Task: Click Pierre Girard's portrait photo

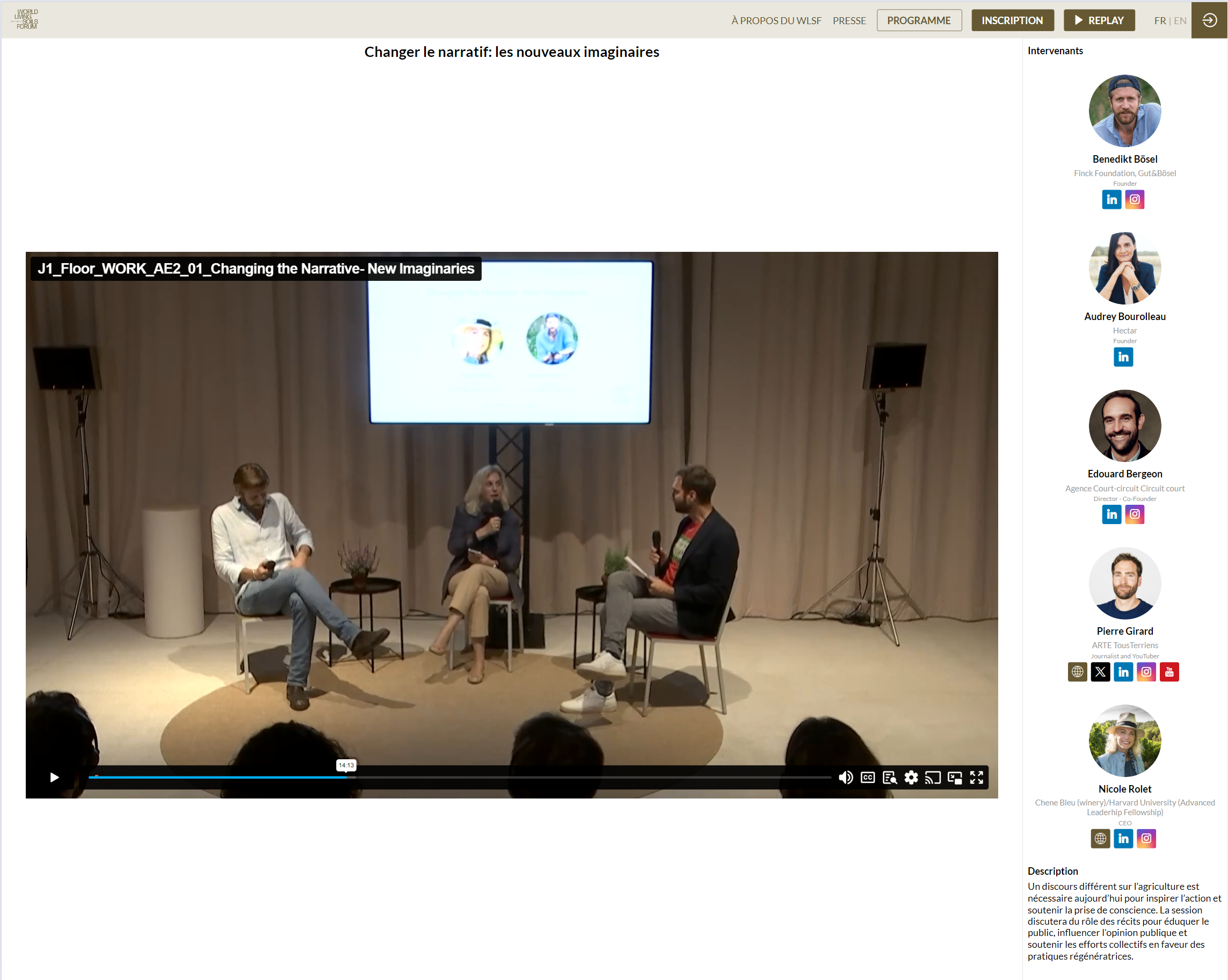Action: coord(1125,583)
